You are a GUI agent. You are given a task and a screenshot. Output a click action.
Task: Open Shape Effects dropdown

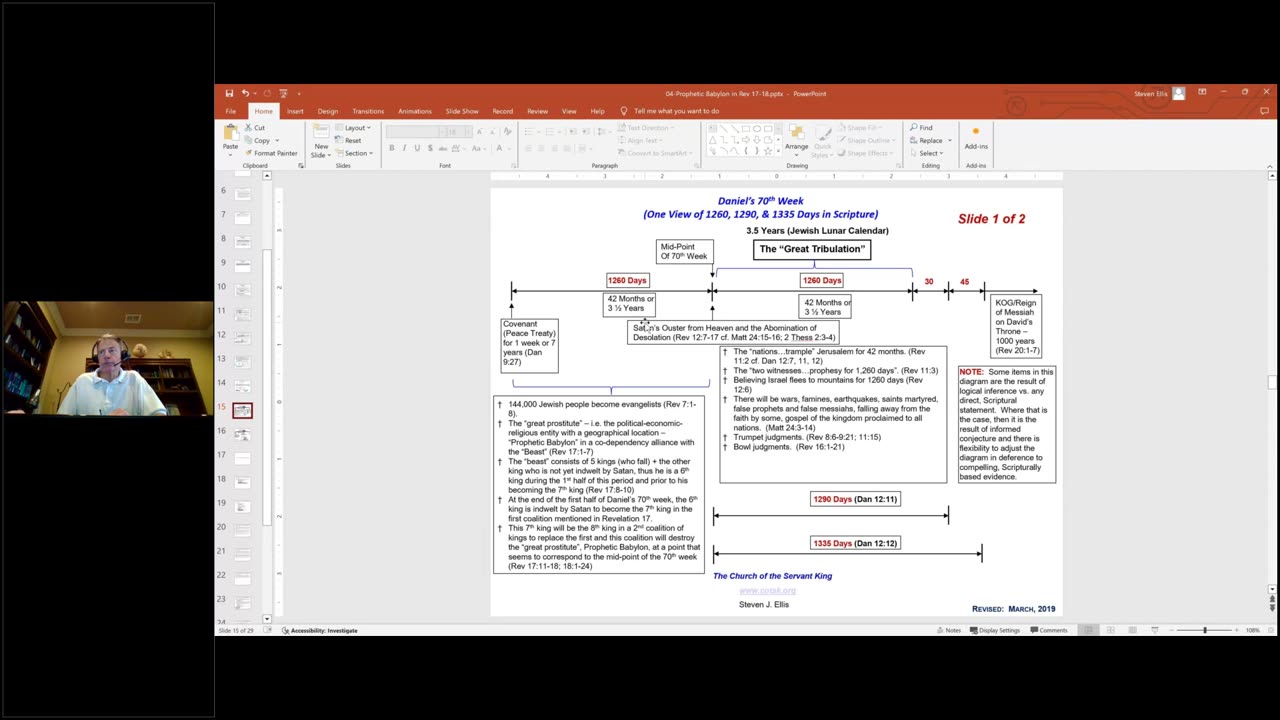865,153
